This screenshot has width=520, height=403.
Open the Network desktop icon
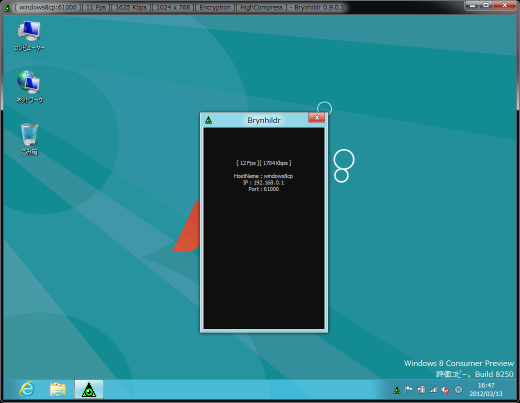29,87
